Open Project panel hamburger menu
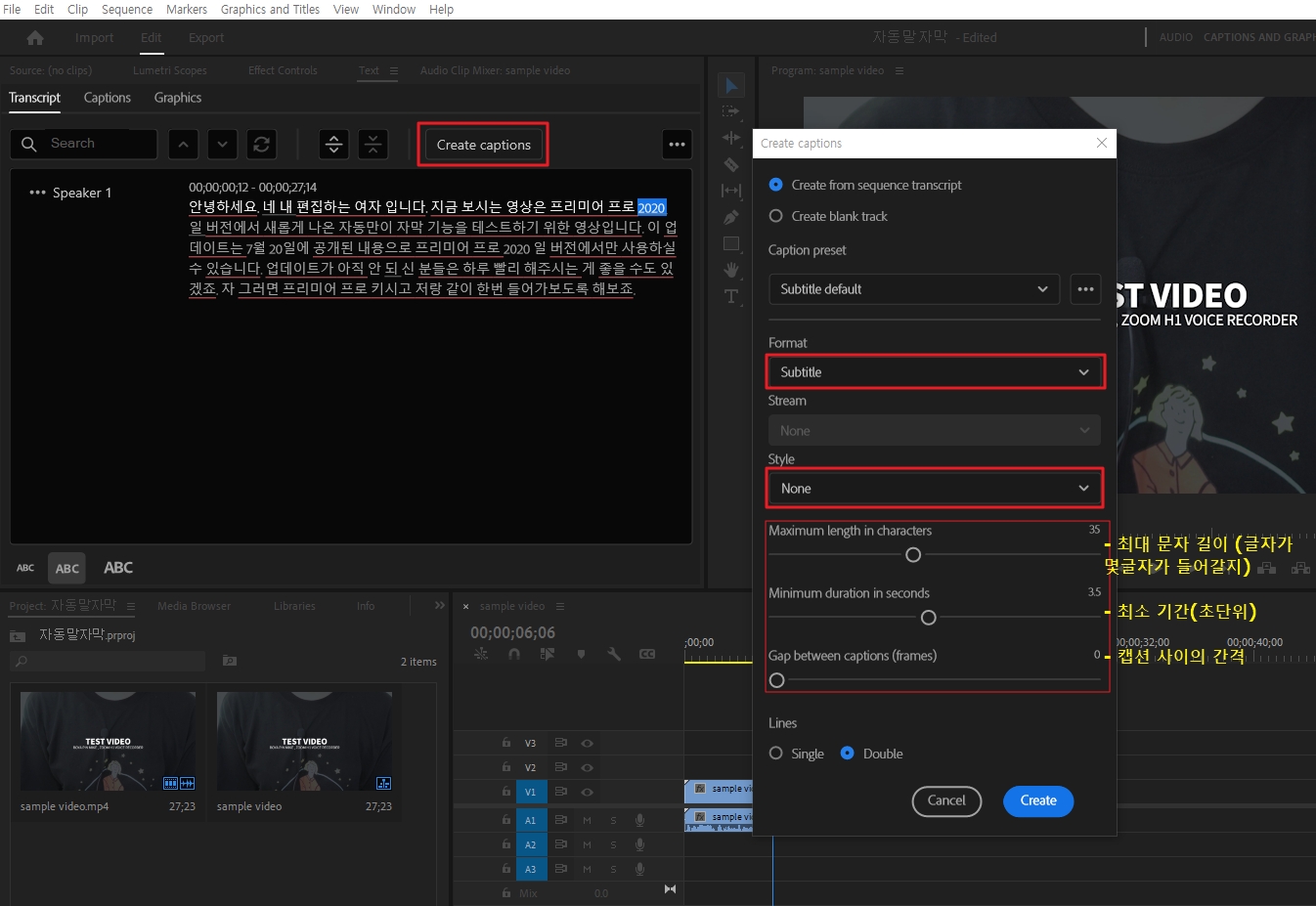The width and height of the screenshot is (1316, 906). coord(131,606)
